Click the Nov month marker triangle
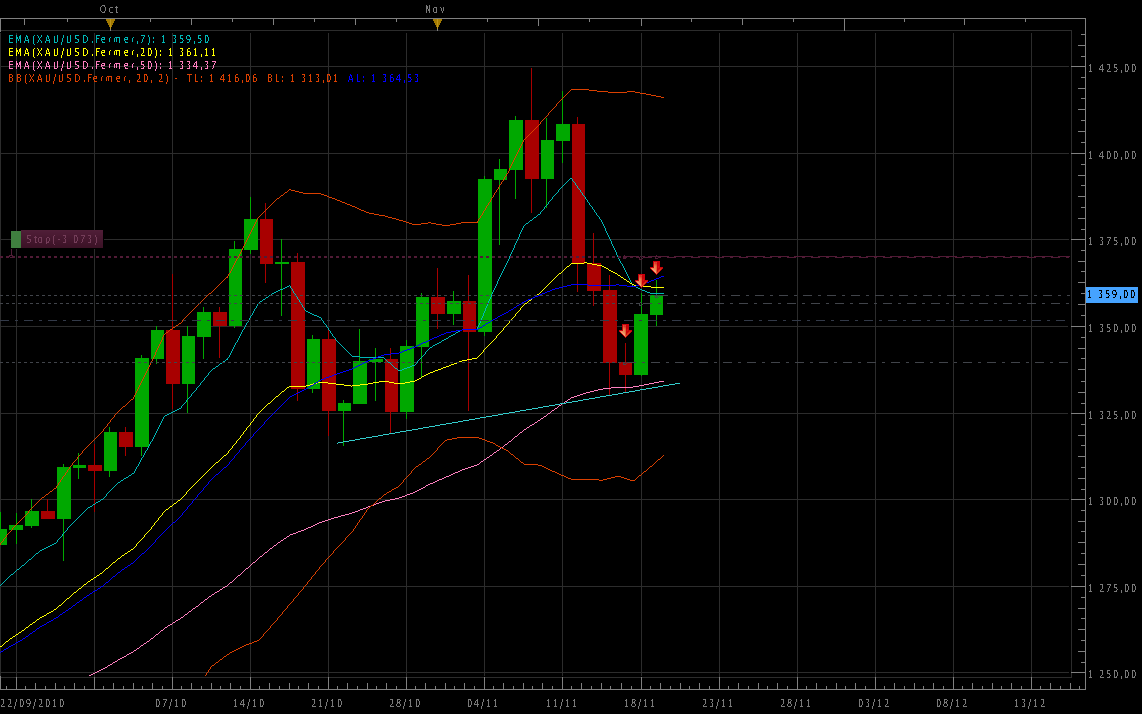This screenshot has width=1142, height=714. 436,22
